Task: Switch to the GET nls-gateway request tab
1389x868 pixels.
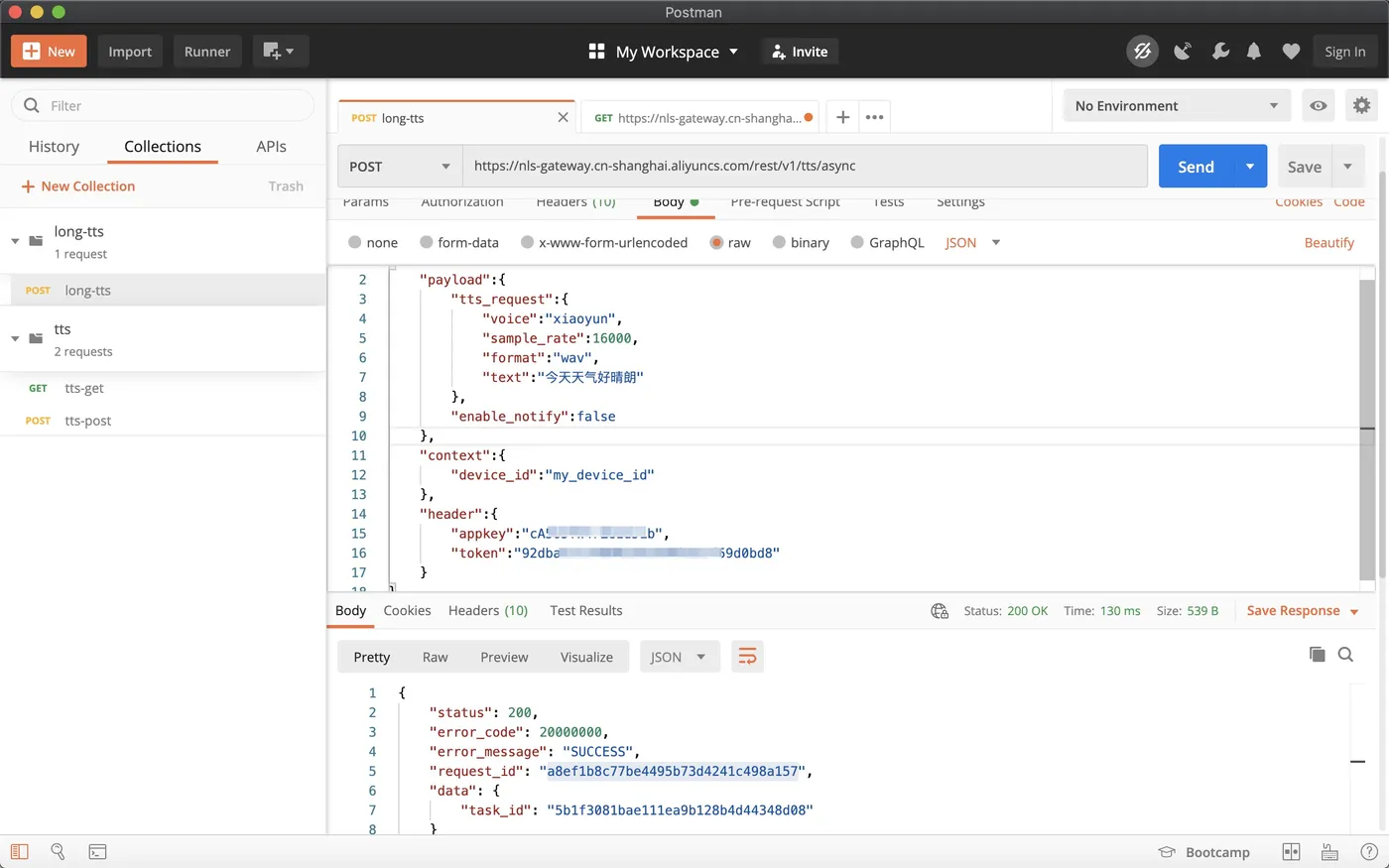Action: click(x=700, y=117)
